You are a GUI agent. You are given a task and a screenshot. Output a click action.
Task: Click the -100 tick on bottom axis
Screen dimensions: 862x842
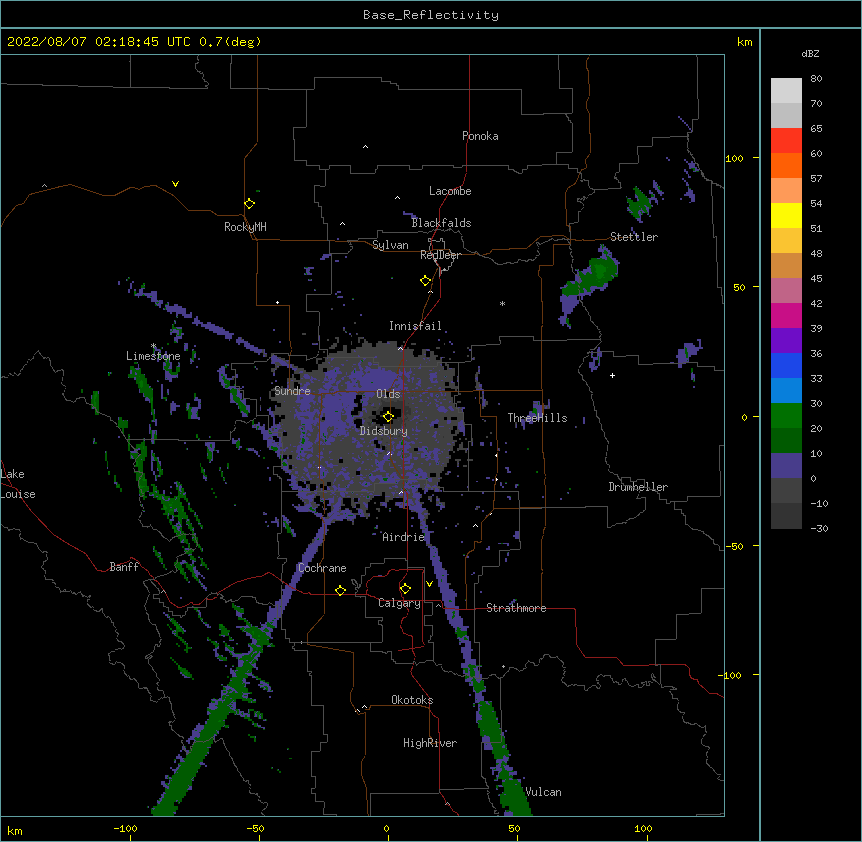point(125,828)
